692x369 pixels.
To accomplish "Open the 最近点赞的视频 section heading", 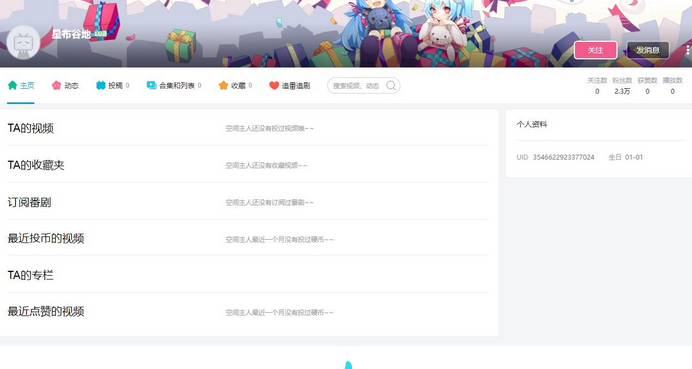I will [x=46, y=312].
